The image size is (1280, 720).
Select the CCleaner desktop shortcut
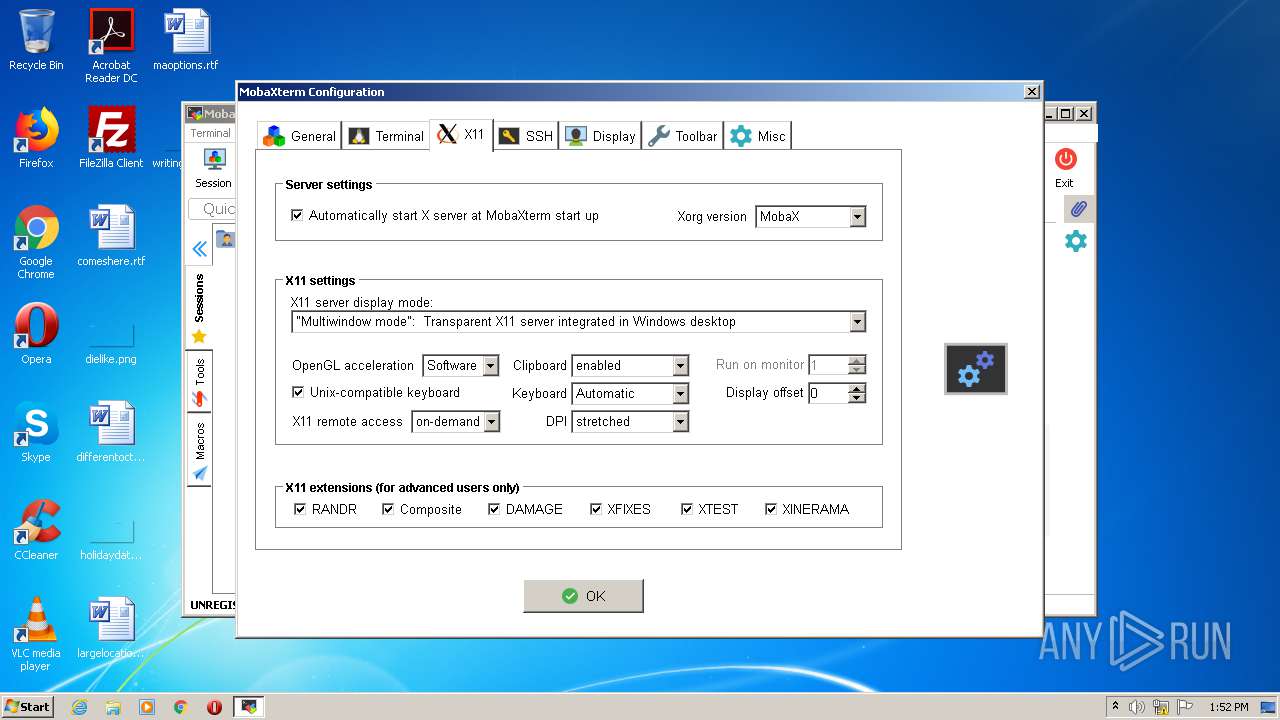36,530
